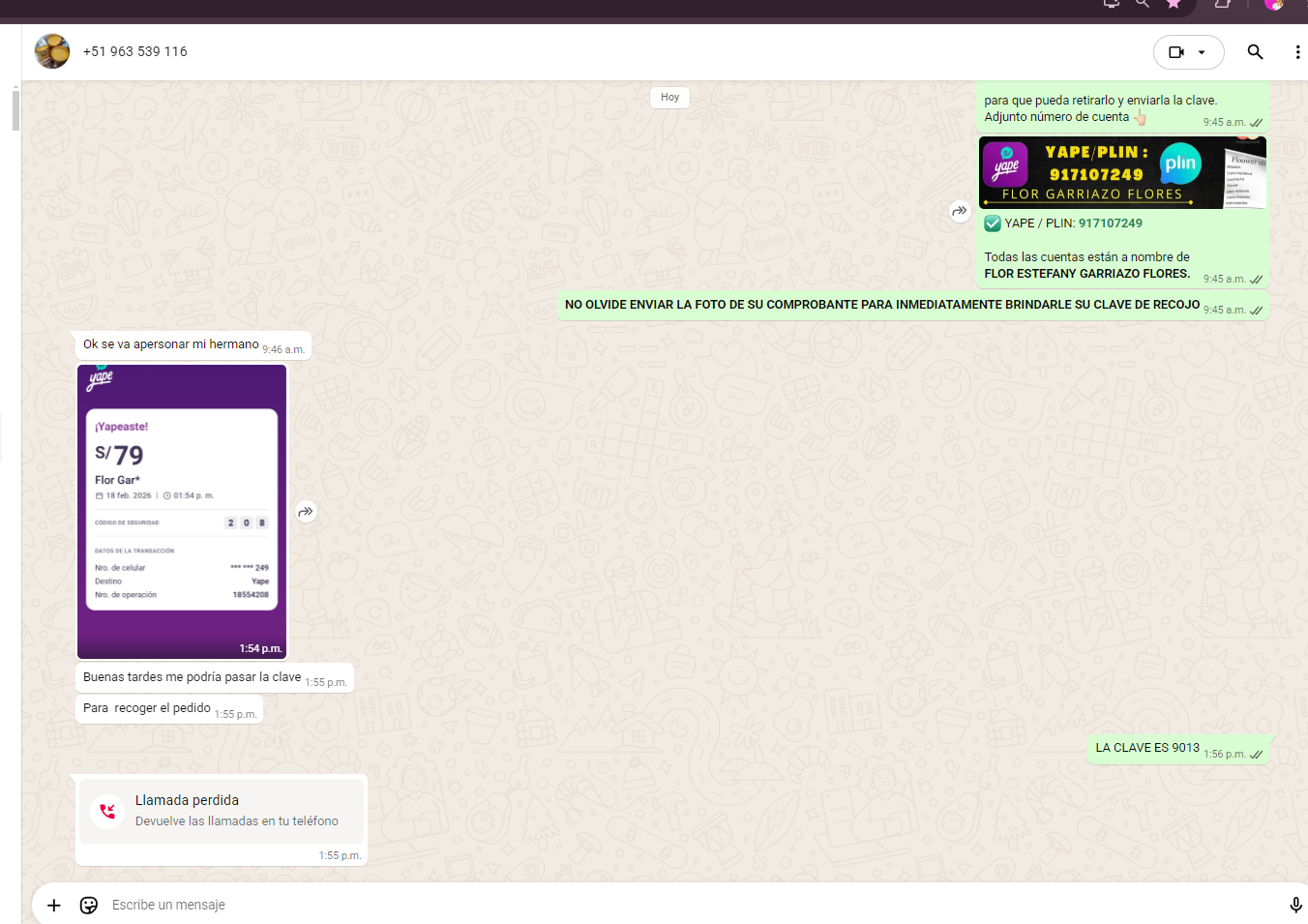Image resolution: width=1308 pixels, height=924 pixels.
Task: Open the browser profile avatar
Action: [x=1273, y=4]
